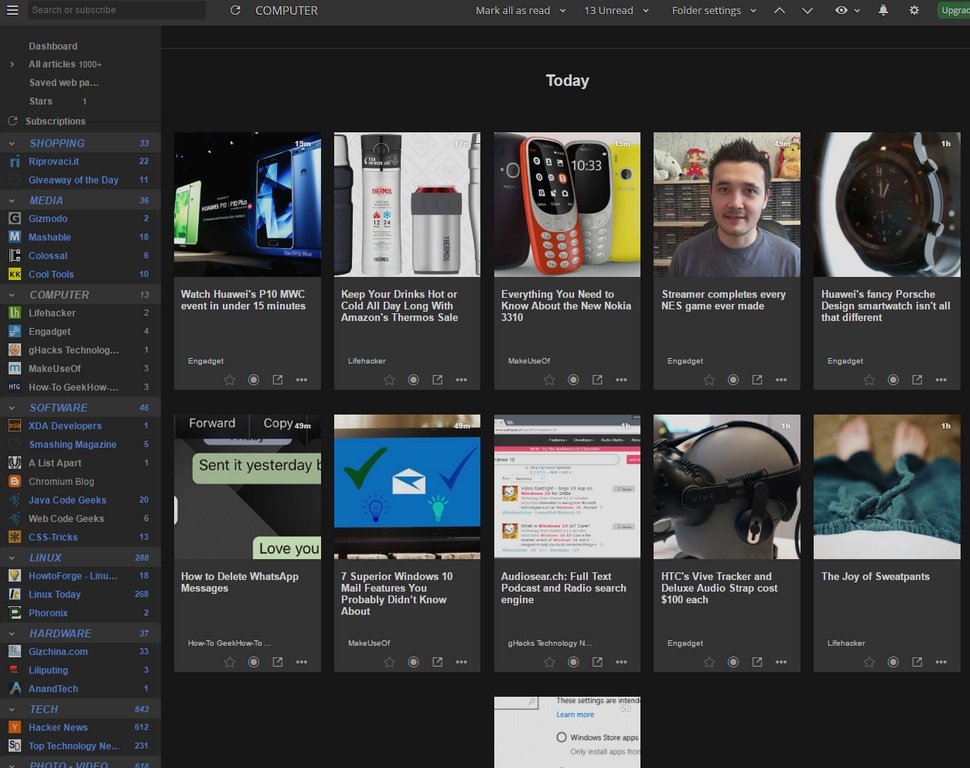Open more options for Huawei P10 MWC article

click(302, 380)
